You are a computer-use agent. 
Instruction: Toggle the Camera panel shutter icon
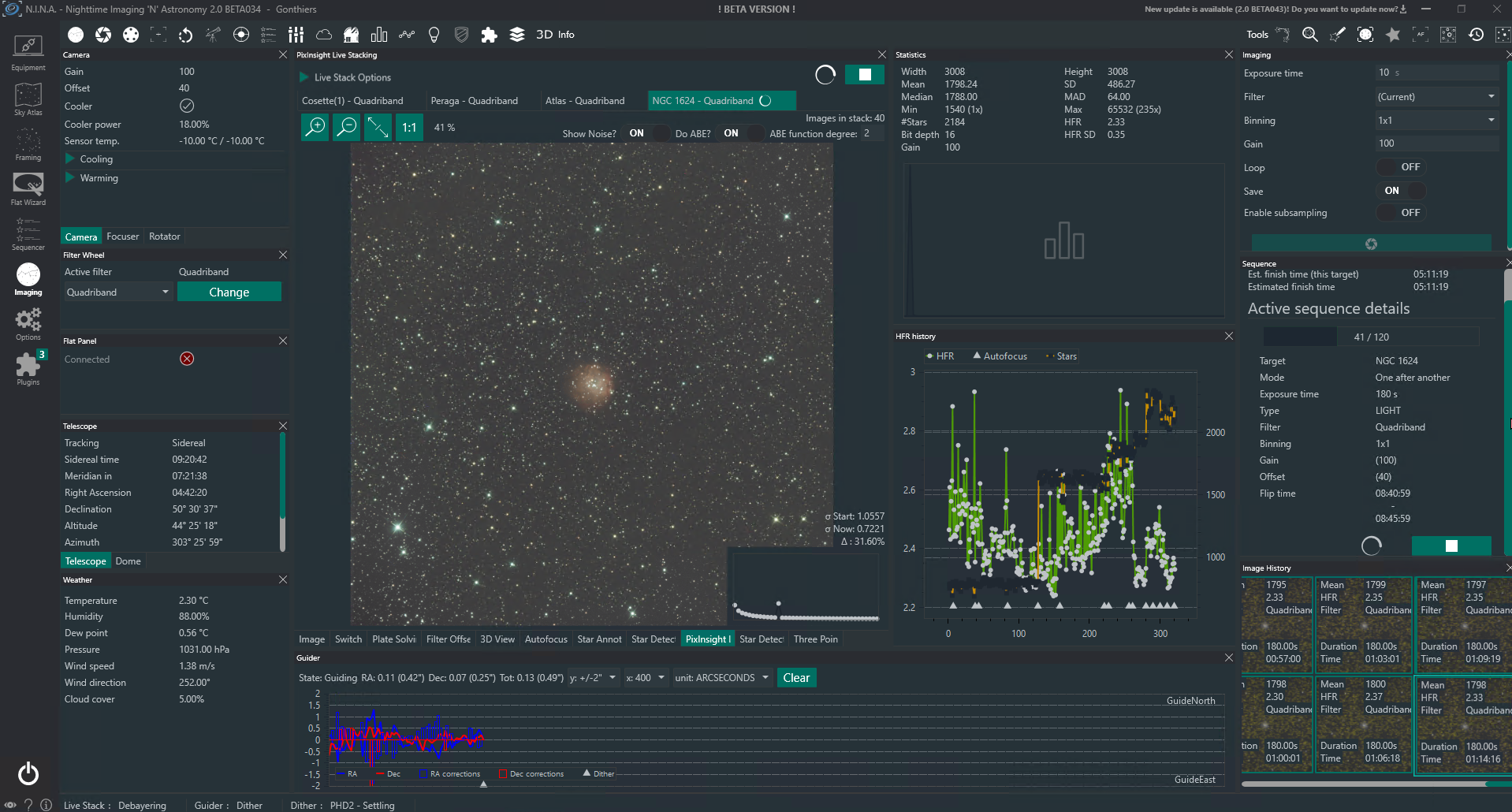coord(103,35)
